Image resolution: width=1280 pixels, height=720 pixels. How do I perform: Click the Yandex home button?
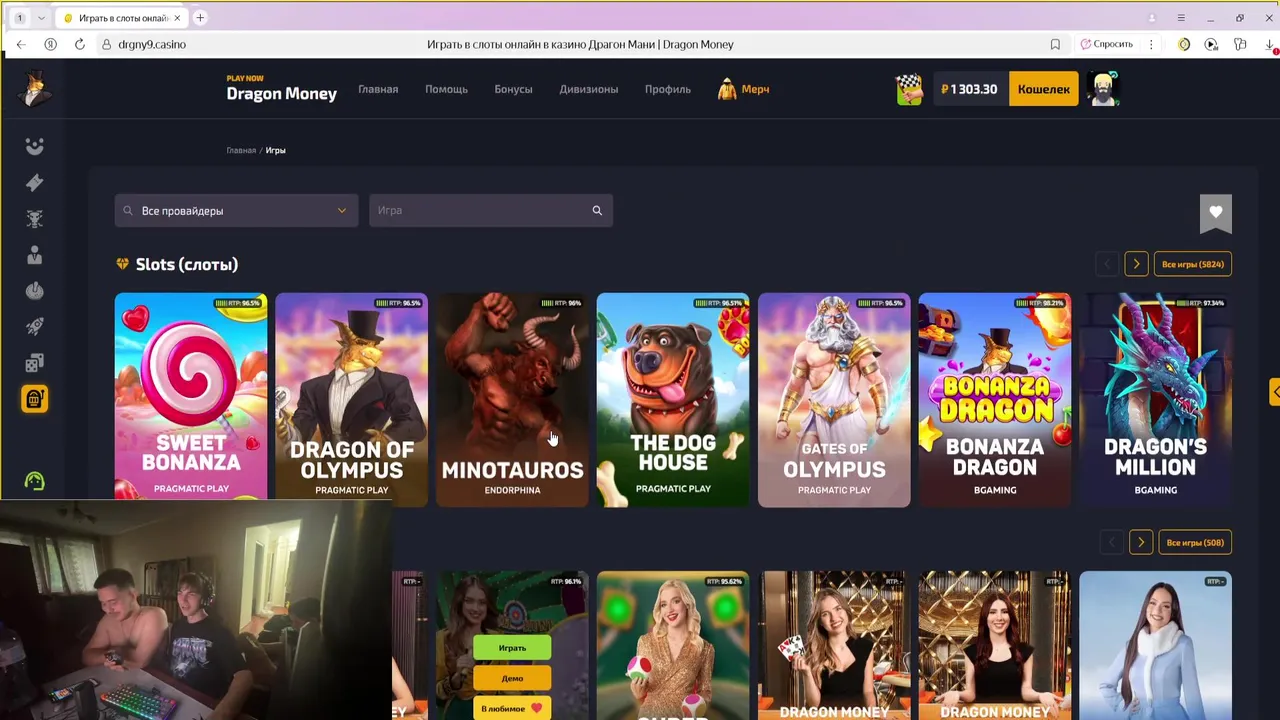click(x=50, y=44)
